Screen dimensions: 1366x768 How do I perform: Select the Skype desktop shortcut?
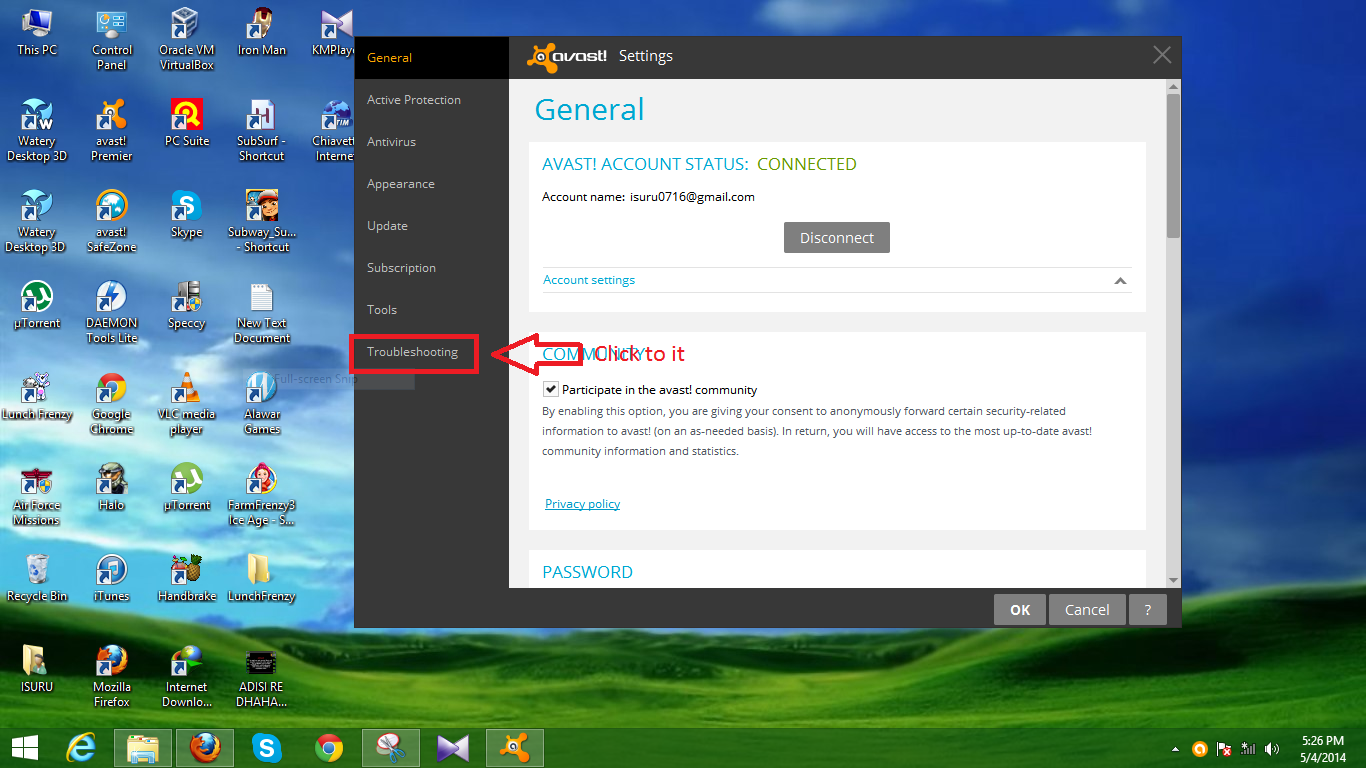[187, 213]
